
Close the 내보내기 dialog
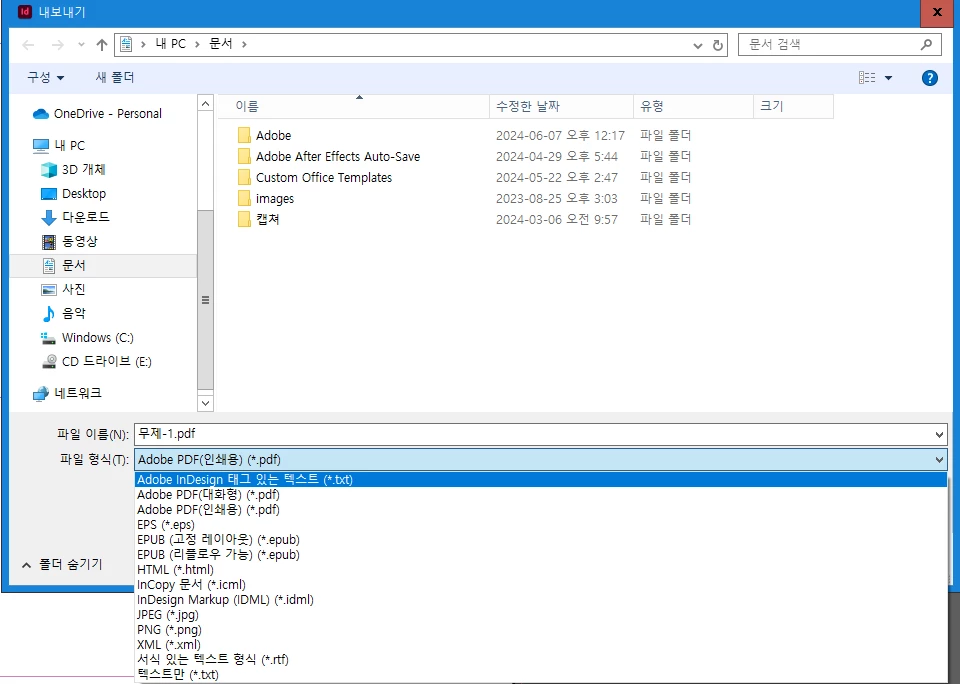tap(937, 12)
